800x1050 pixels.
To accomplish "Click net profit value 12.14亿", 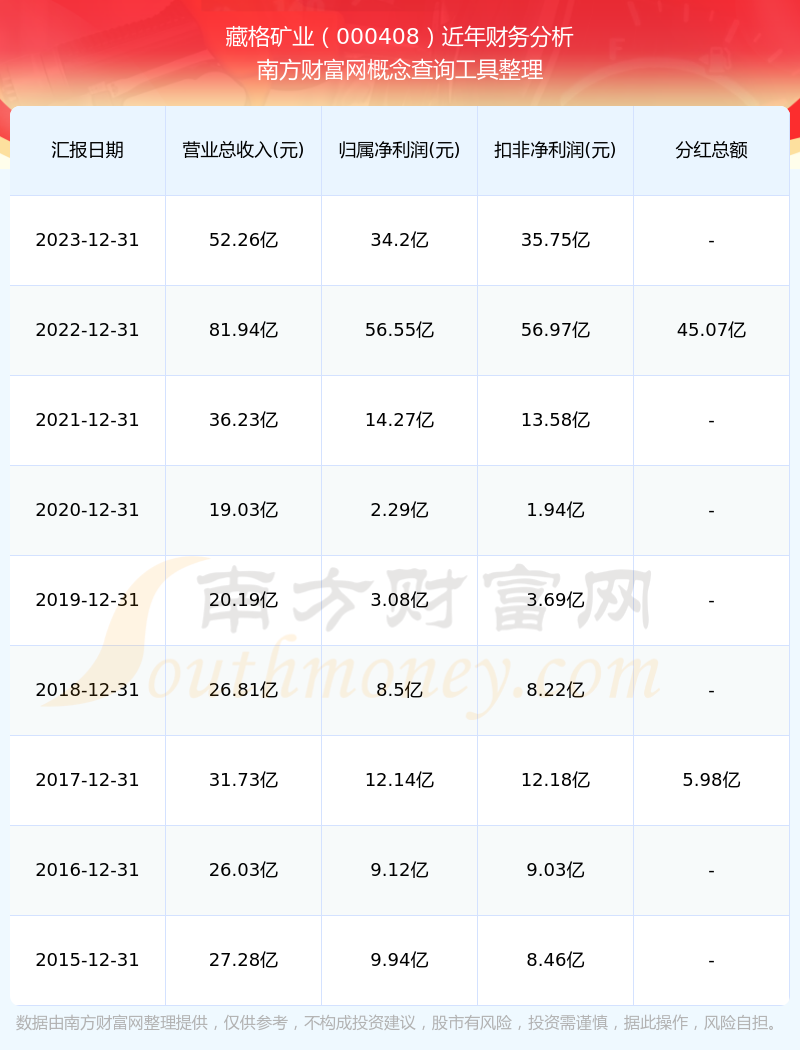I will click(400, 780).
